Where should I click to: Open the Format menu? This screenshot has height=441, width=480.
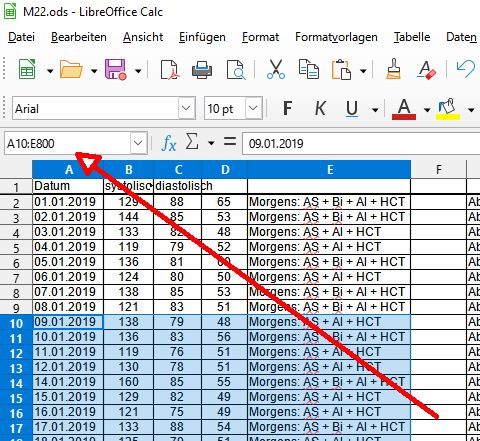click(260, 37)
